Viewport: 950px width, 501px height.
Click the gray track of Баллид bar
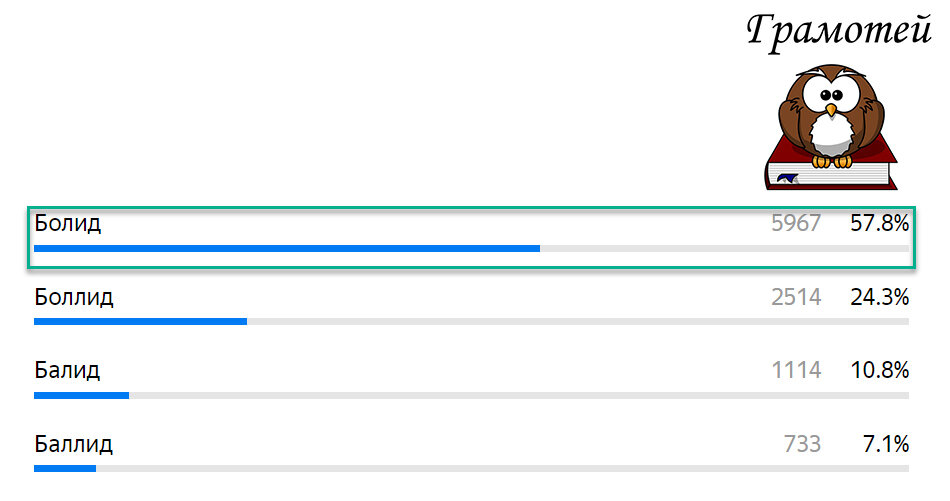point(502,468)
